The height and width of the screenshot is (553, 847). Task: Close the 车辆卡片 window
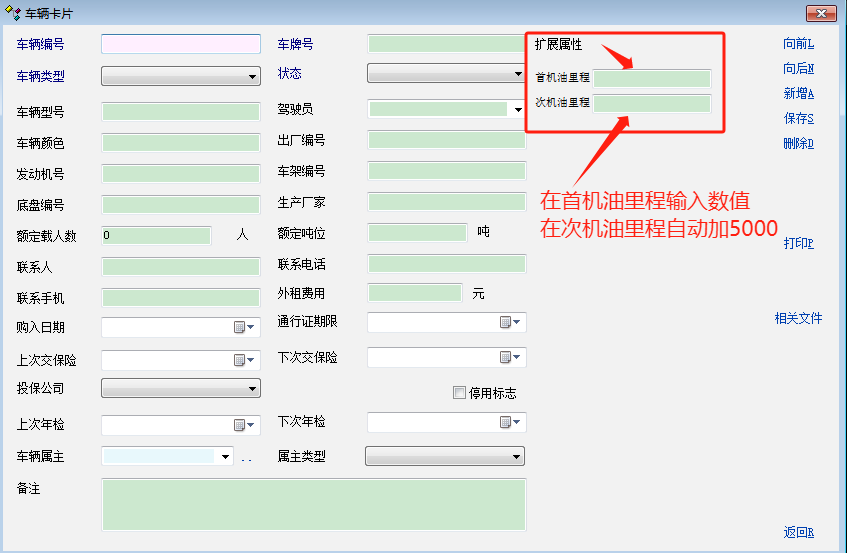click(x=821, y=13)
